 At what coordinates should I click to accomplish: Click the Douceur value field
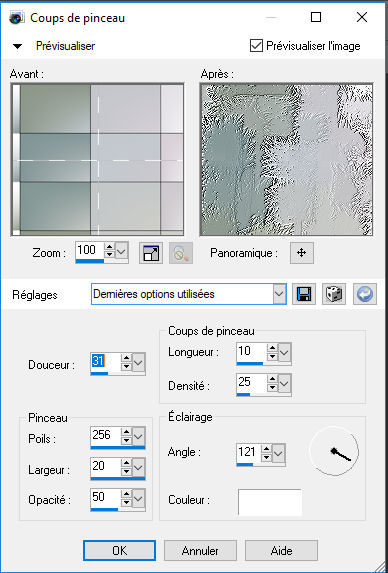105,362
